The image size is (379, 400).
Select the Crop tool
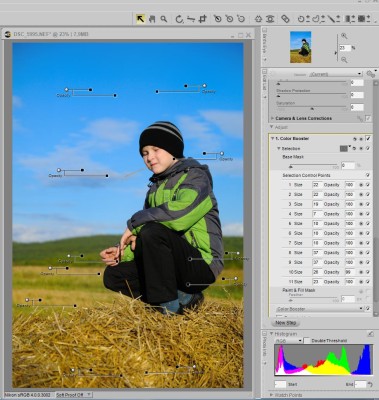202,19
